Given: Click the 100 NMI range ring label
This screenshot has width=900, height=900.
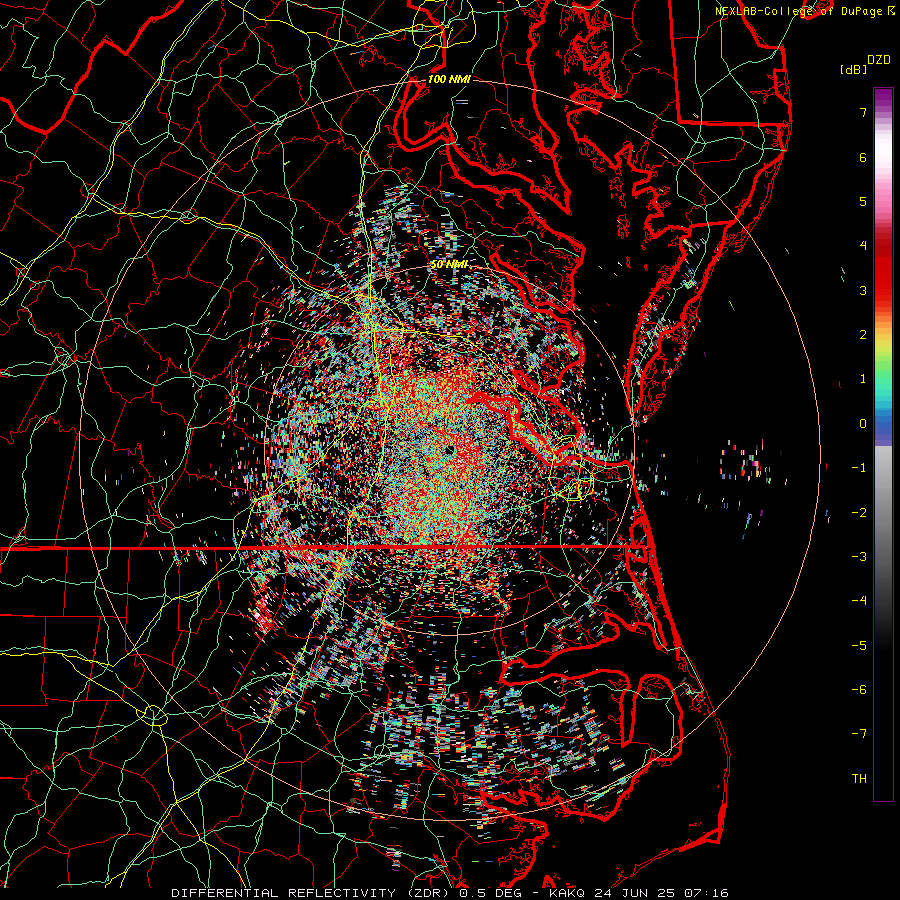Looking at the screenshot, I should 449,79.
